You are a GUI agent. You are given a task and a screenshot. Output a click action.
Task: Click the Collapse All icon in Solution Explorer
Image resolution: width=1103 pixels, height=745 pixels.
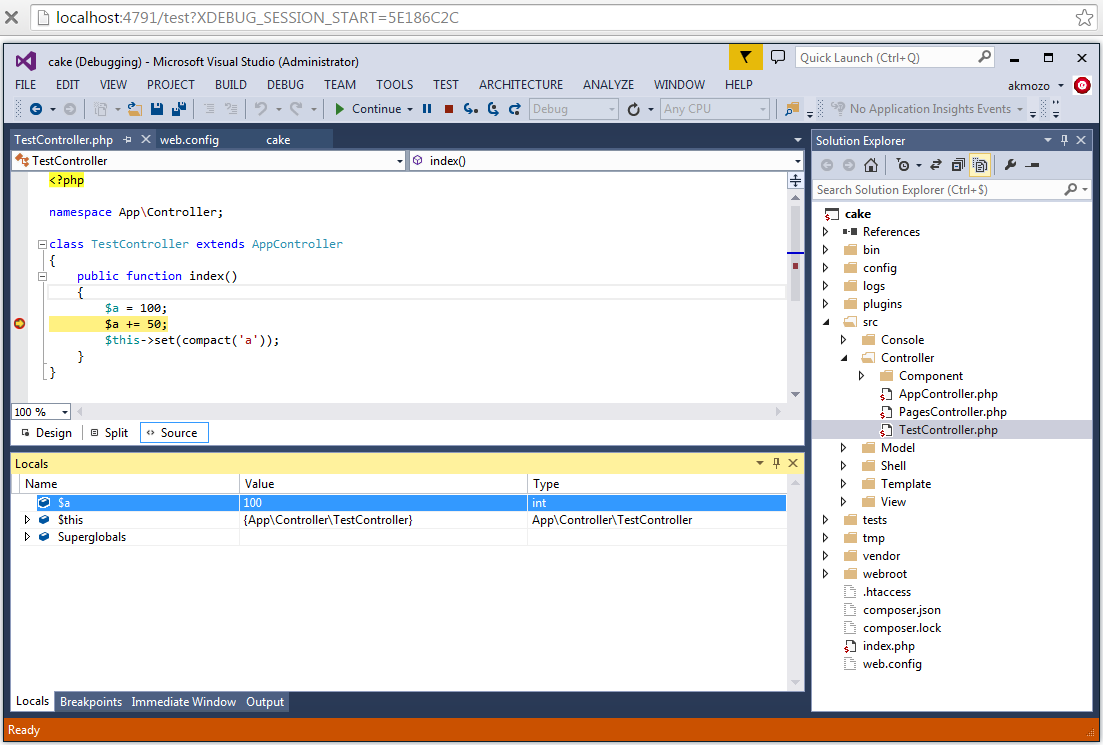tap(958, 165)
